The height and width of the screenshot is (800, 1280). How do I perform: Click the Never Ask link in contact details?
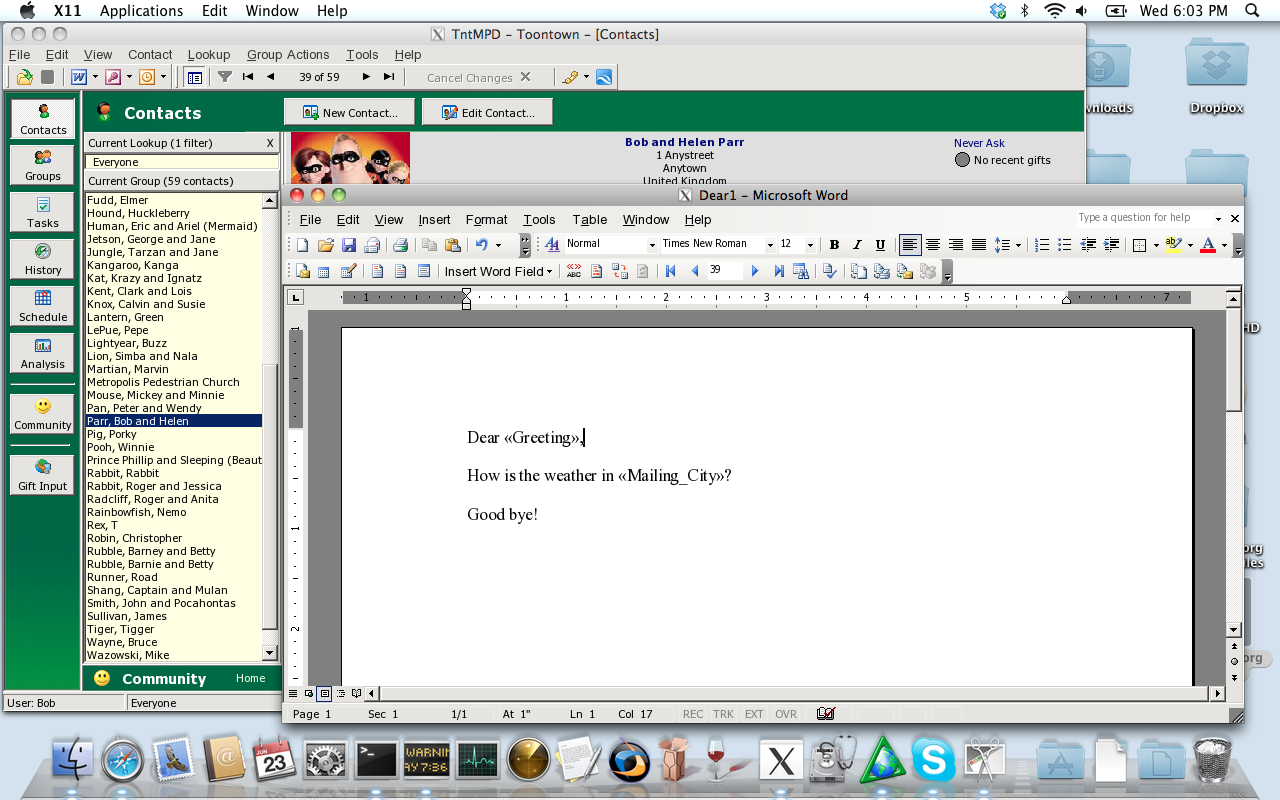pyautogui.click(x=979, y=143)
